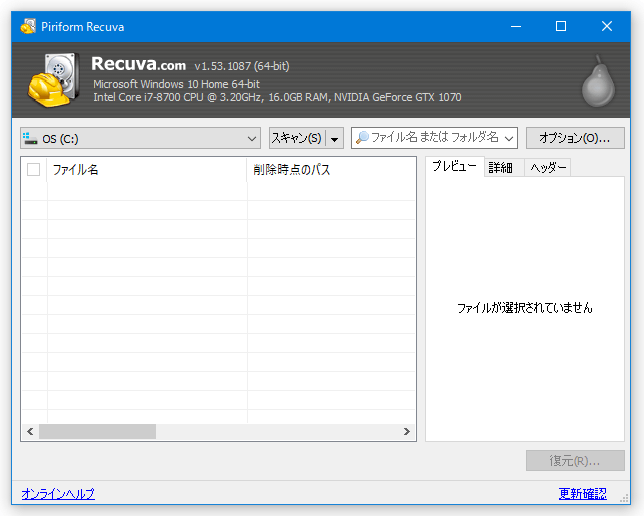Image resolution: width=644 pixels, height=516 pixels.
Task: Click the Recuva title bar app icon
Action: 28,26
